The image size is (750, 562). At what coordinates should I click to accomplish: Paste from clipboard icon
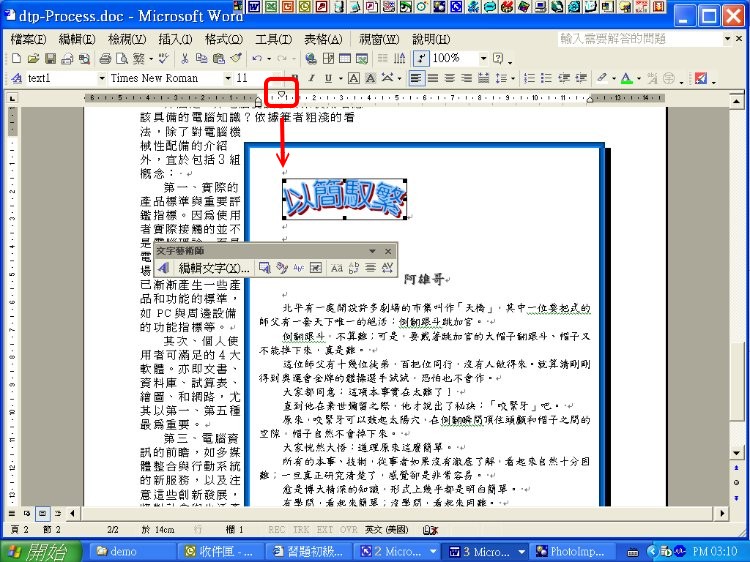pos(219,58)
